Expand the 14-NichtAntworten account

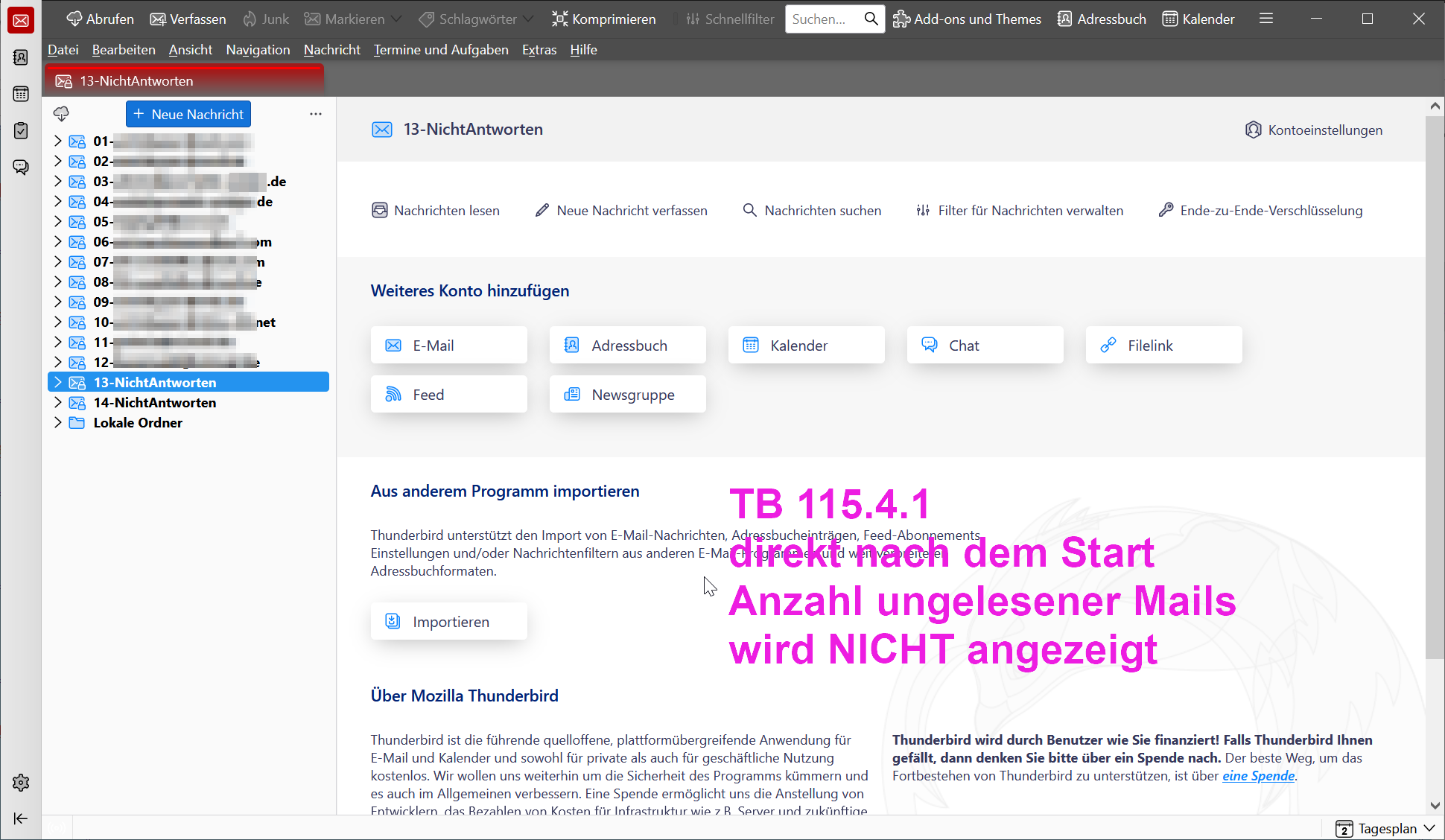coord(58,402)
